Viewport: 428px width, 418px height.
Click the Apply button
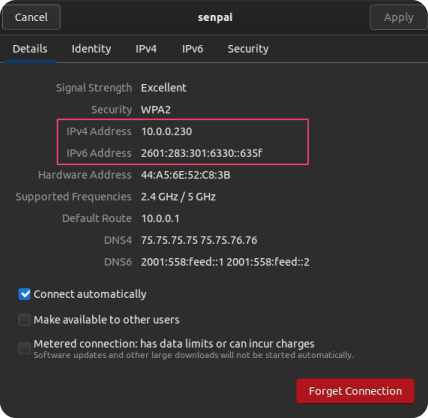tap(398, 17)
